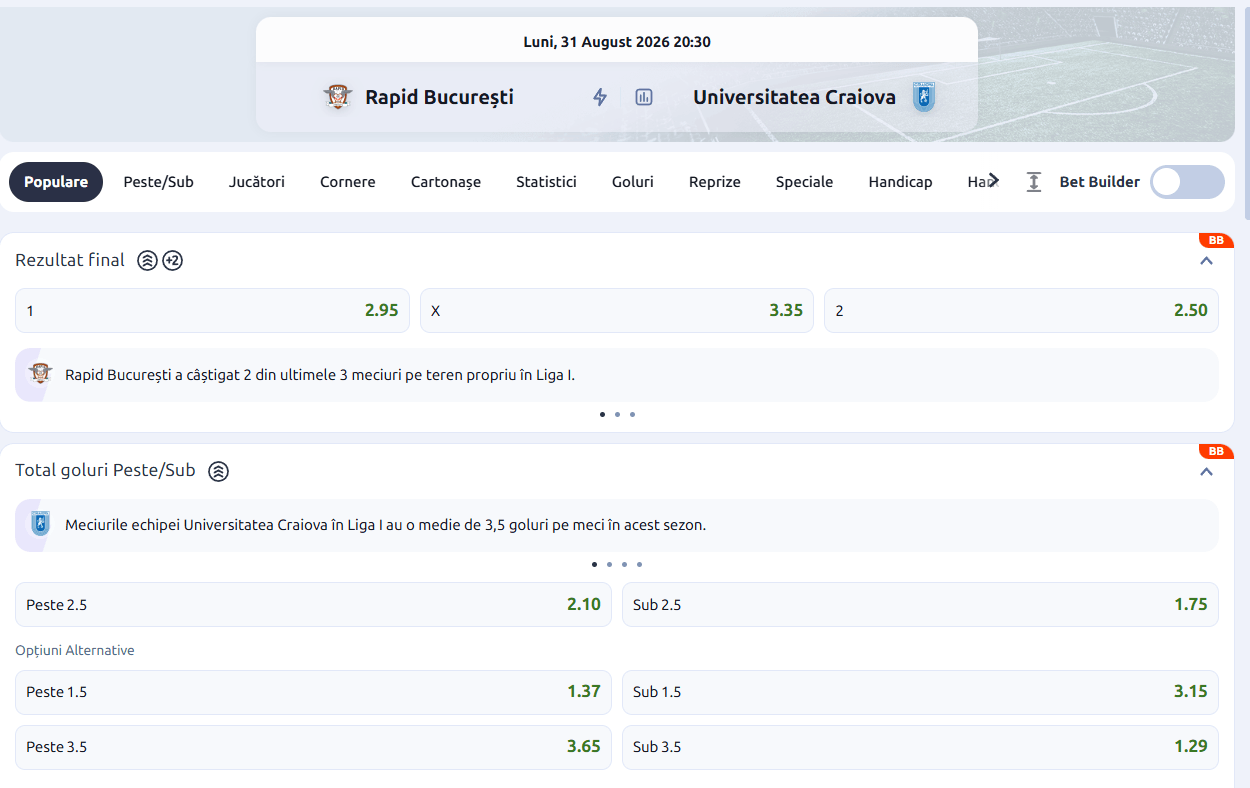This screenshot has width=1250, height=788.
Task: Click the +2 badge next to Rezultat final
Action: click(172, 261)
